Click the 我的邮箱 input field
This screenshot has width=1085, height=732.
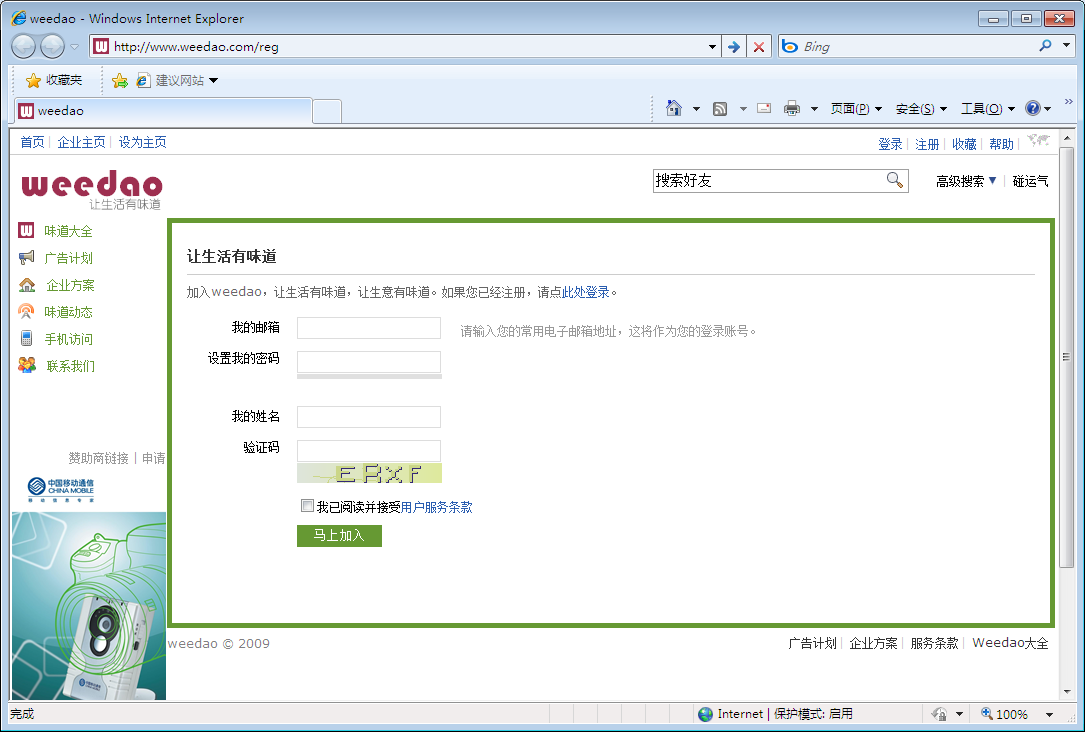369,328
